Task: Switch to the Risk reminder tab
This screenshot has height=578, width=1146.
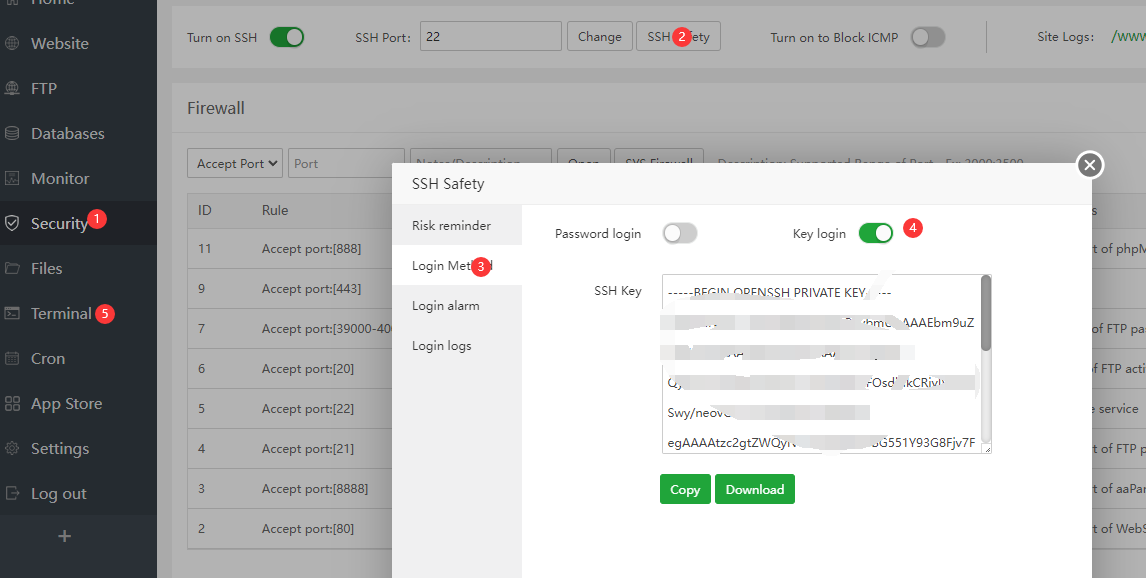Action: click(451, 226)
